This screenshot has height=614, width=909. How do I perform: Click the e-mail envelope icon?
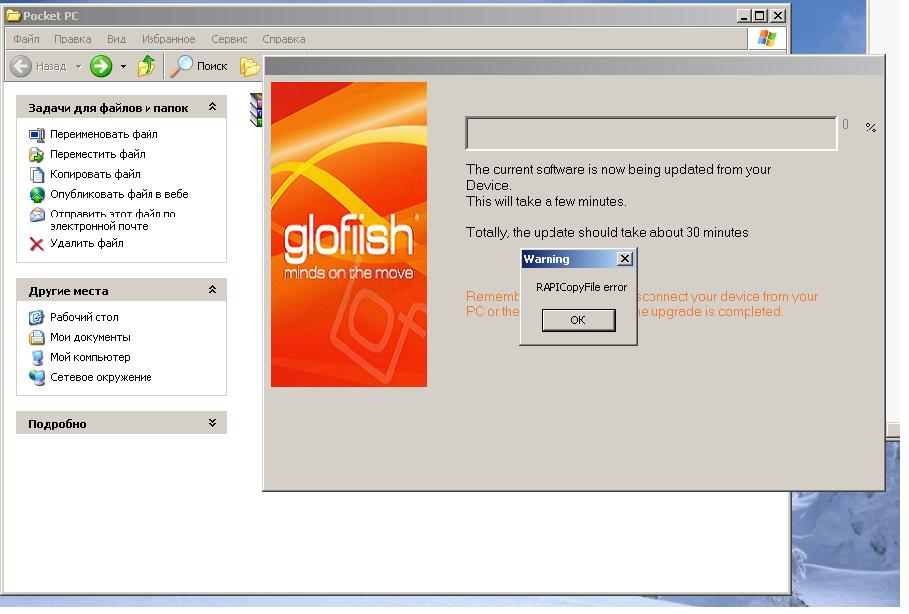37,215
